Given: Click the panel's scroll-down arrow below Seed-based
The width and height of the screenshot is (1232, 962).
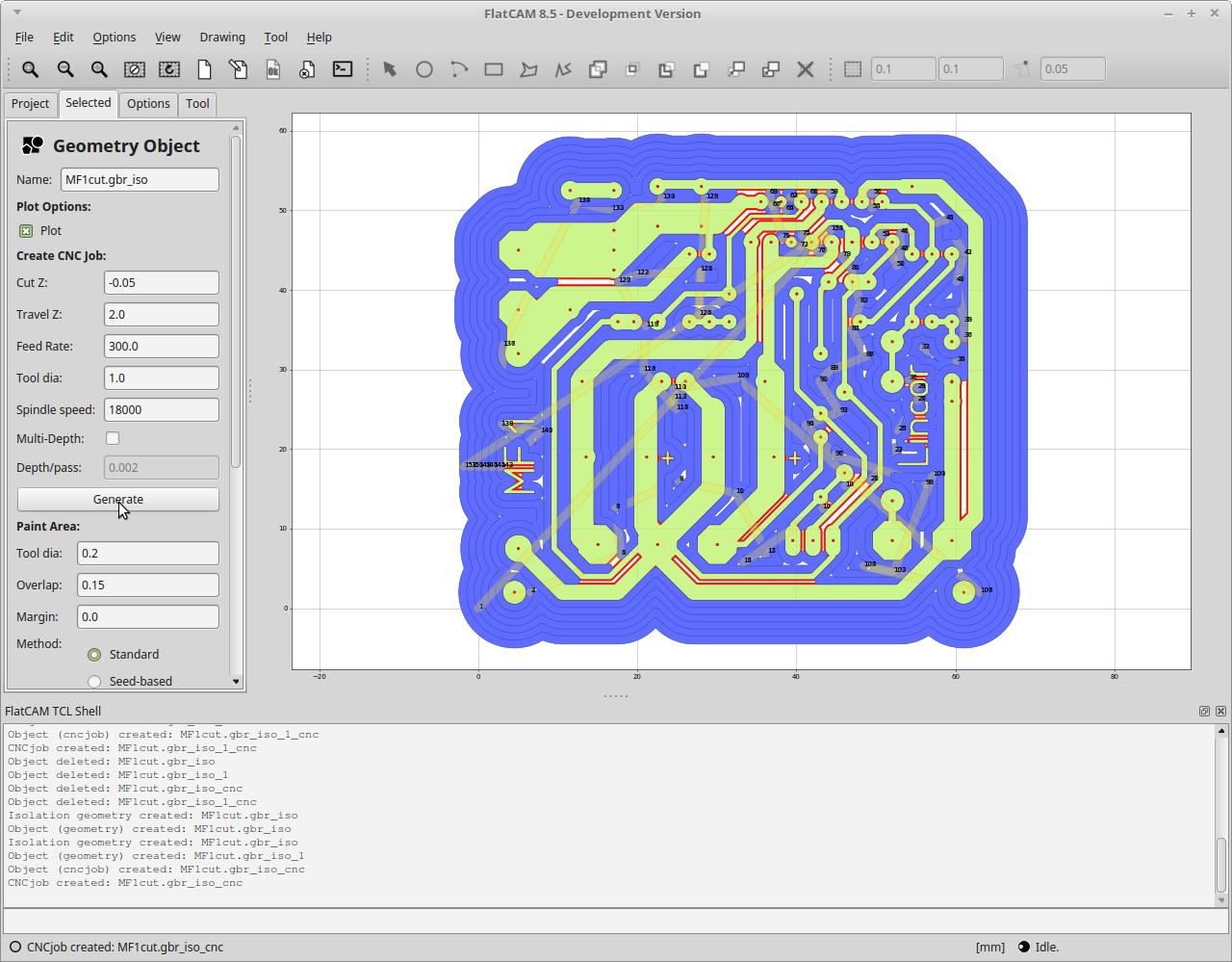Looking at the screenshot, I should (236, 681).
